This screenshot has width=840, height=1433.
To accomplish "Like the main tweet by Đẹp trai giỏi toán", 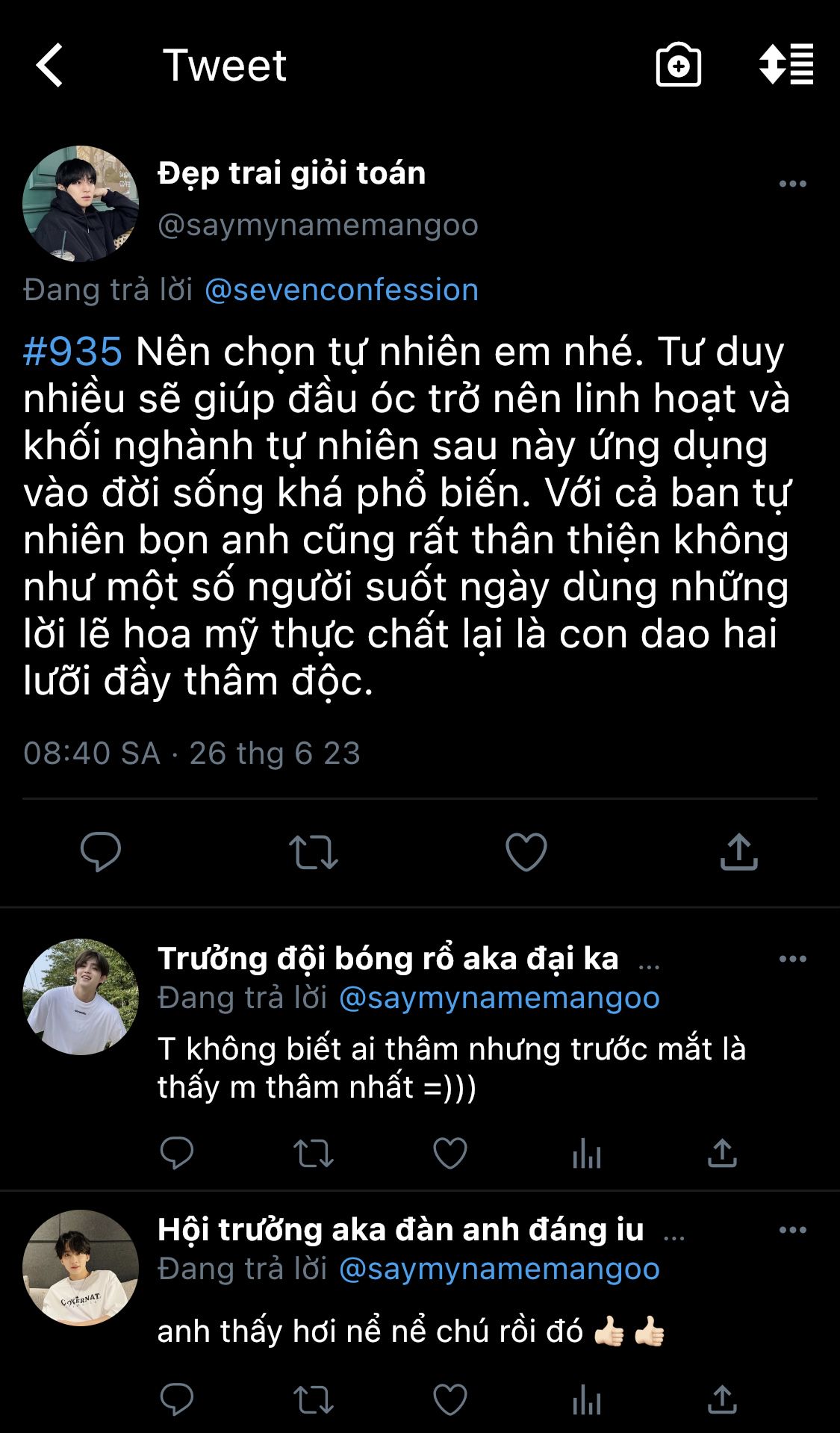I will point(526,852).
